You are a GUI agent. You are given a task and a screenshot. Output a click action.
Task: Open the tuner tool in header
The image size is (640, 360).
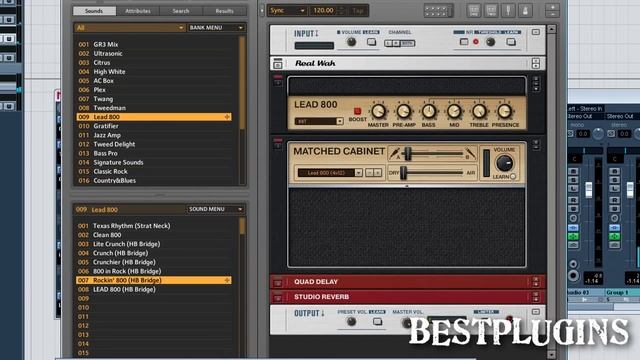coord(508,10)
